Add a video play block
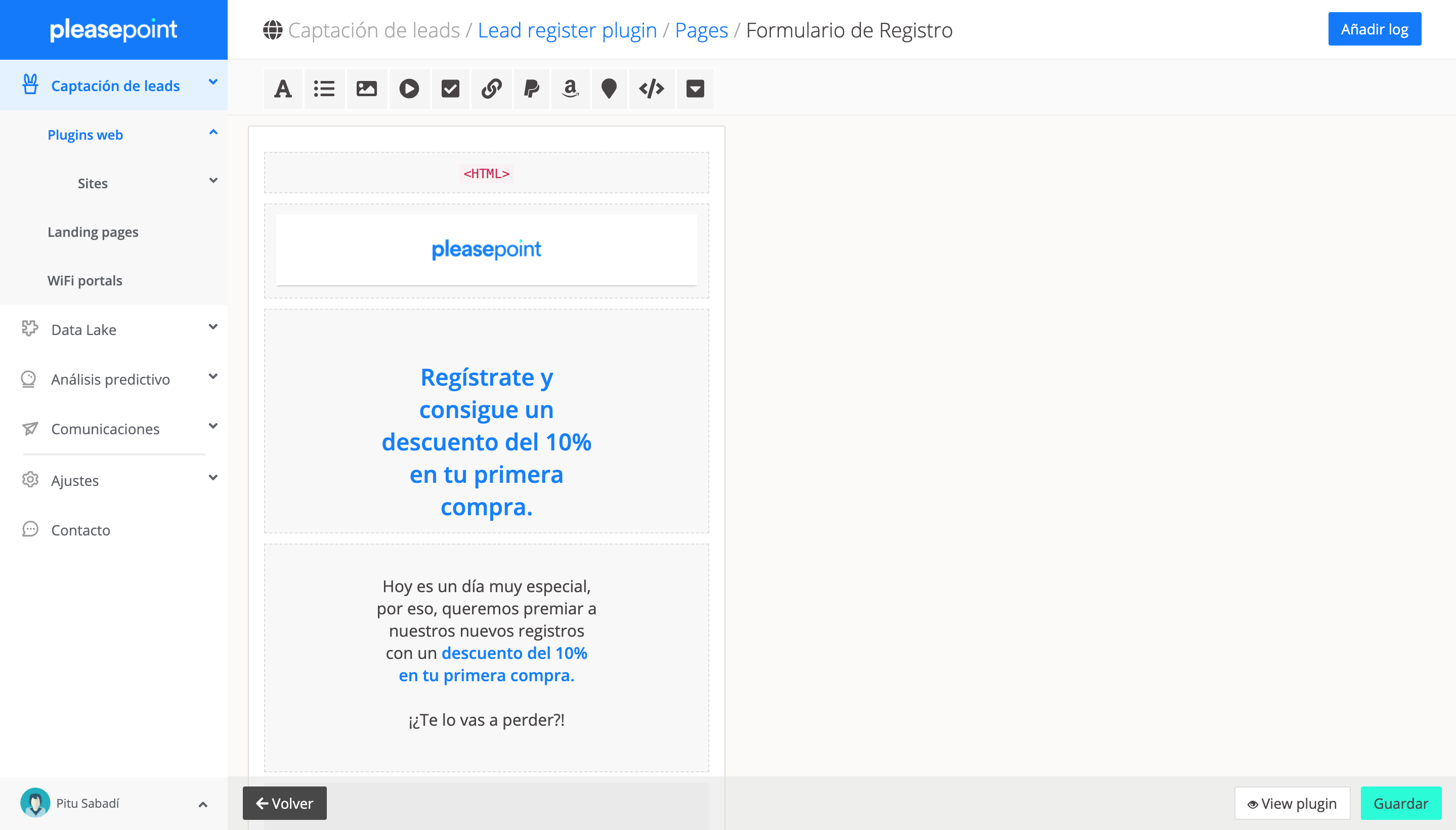 pos(409,89)
